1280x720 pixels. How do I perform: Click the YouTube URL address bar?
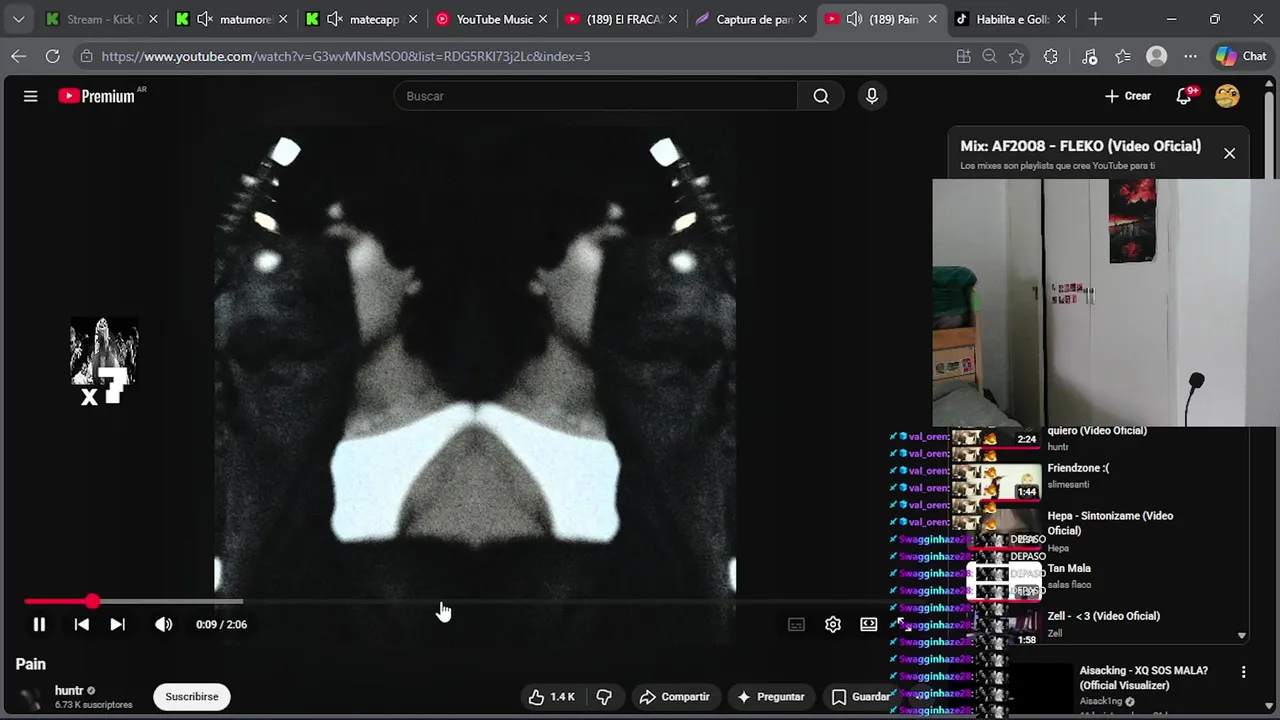[x=346, y=56]
